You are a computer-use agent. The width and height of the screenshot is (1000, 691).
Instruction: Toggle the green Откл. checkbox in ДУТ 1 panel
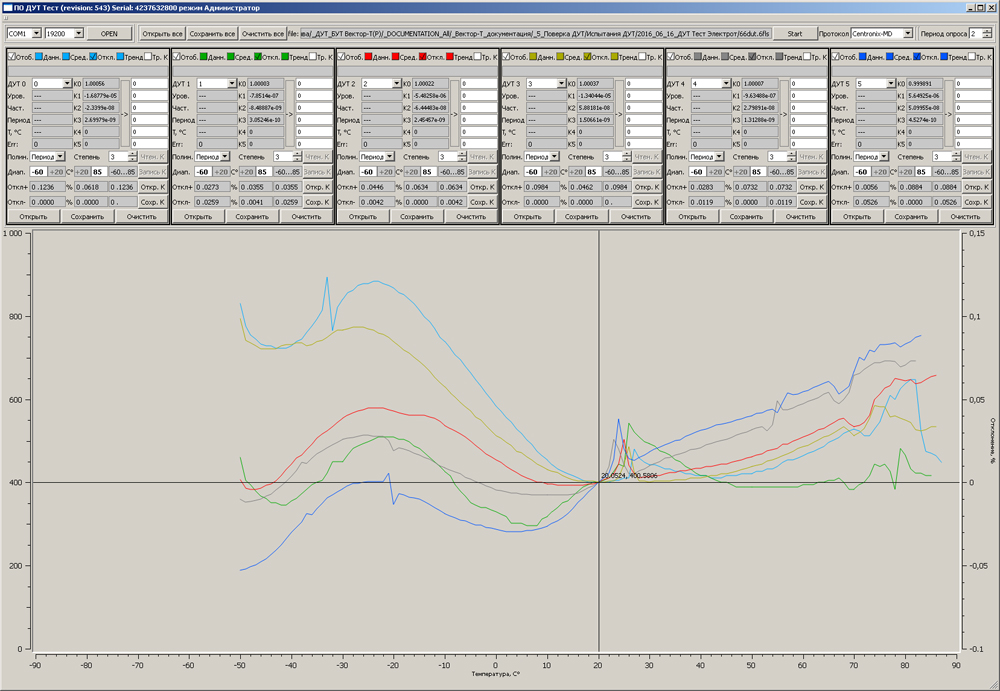258,57
